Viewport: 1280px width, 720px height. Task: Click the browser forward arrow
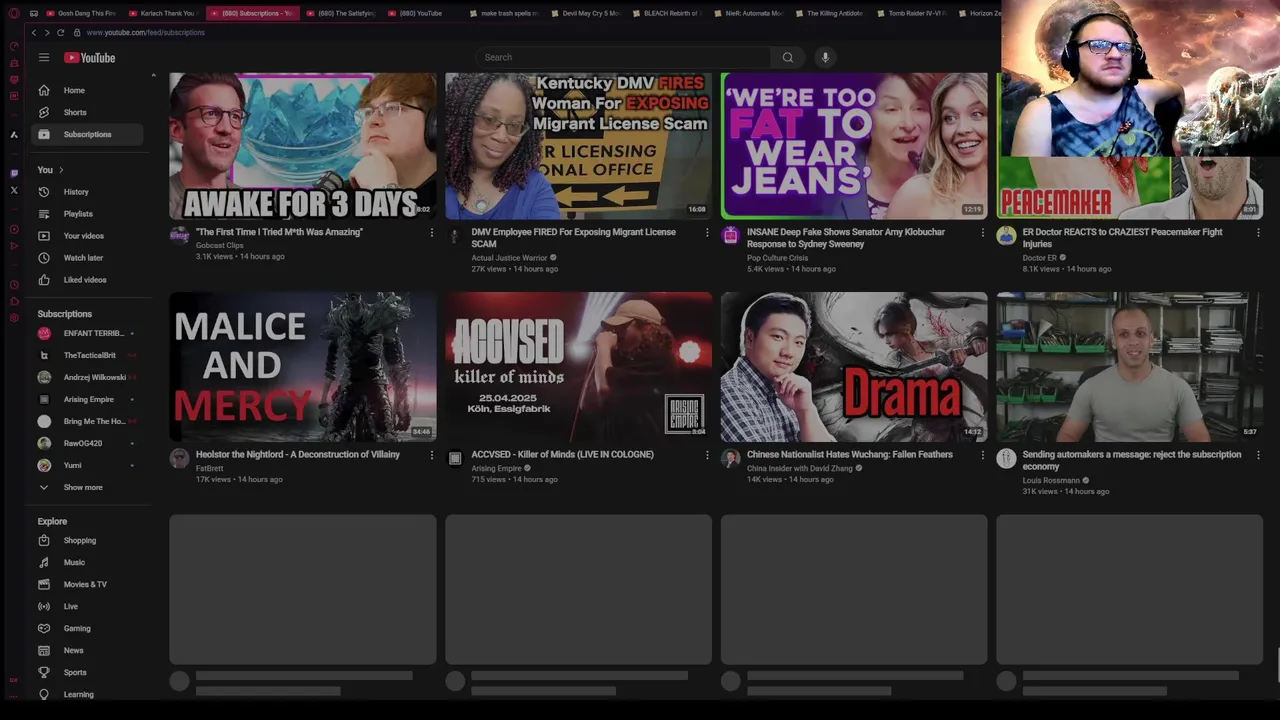(x=47, y=32)
